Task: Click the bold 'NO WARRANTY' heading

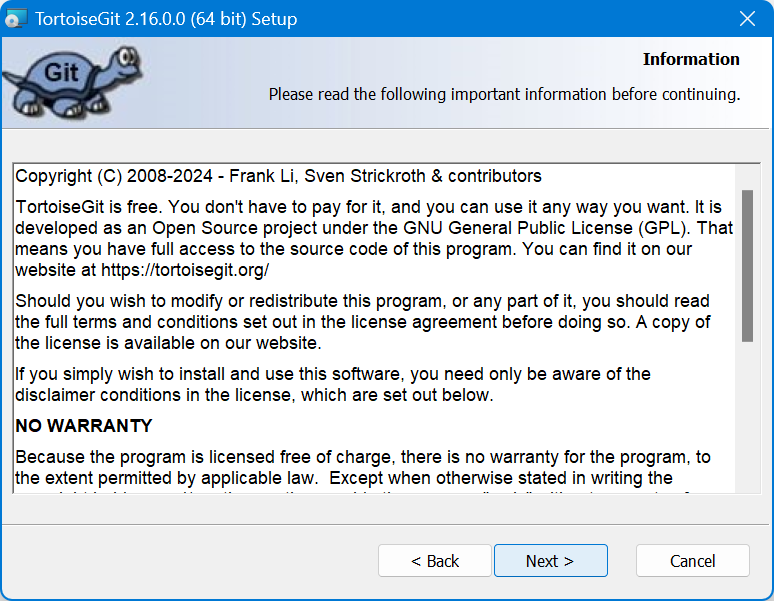Action: (x=84, y=426)
